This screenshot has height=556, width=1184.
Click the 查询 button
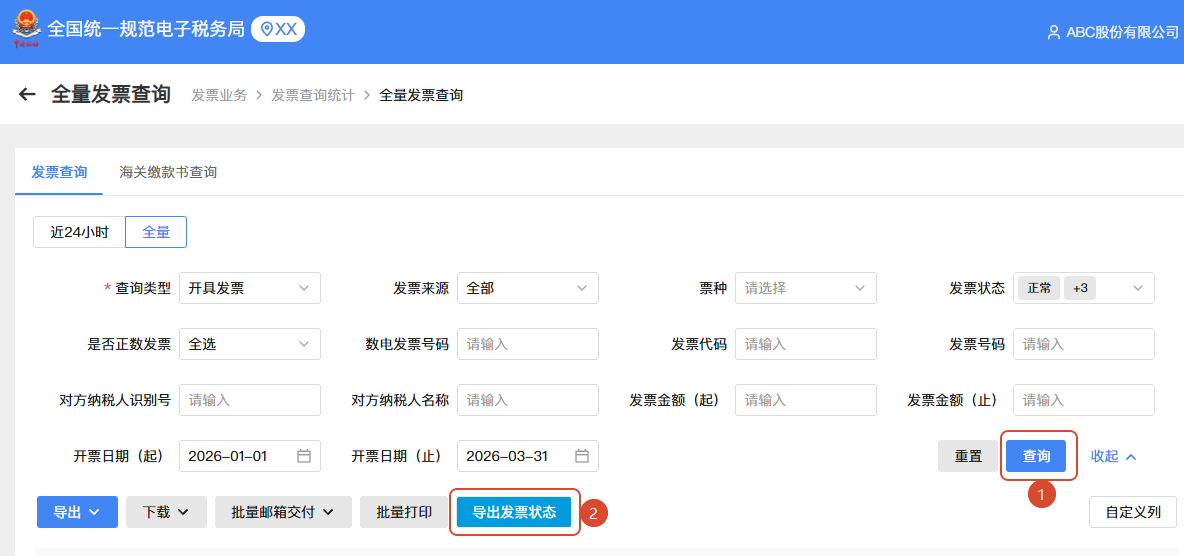[1036, 456]
